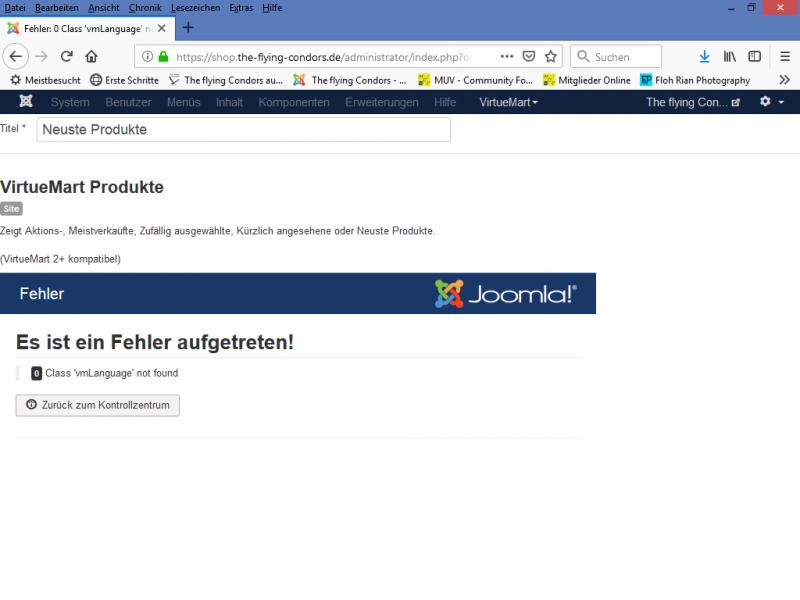Save page to Pocket
This screenshot has width=800, height=600.
tap(529, 57)
